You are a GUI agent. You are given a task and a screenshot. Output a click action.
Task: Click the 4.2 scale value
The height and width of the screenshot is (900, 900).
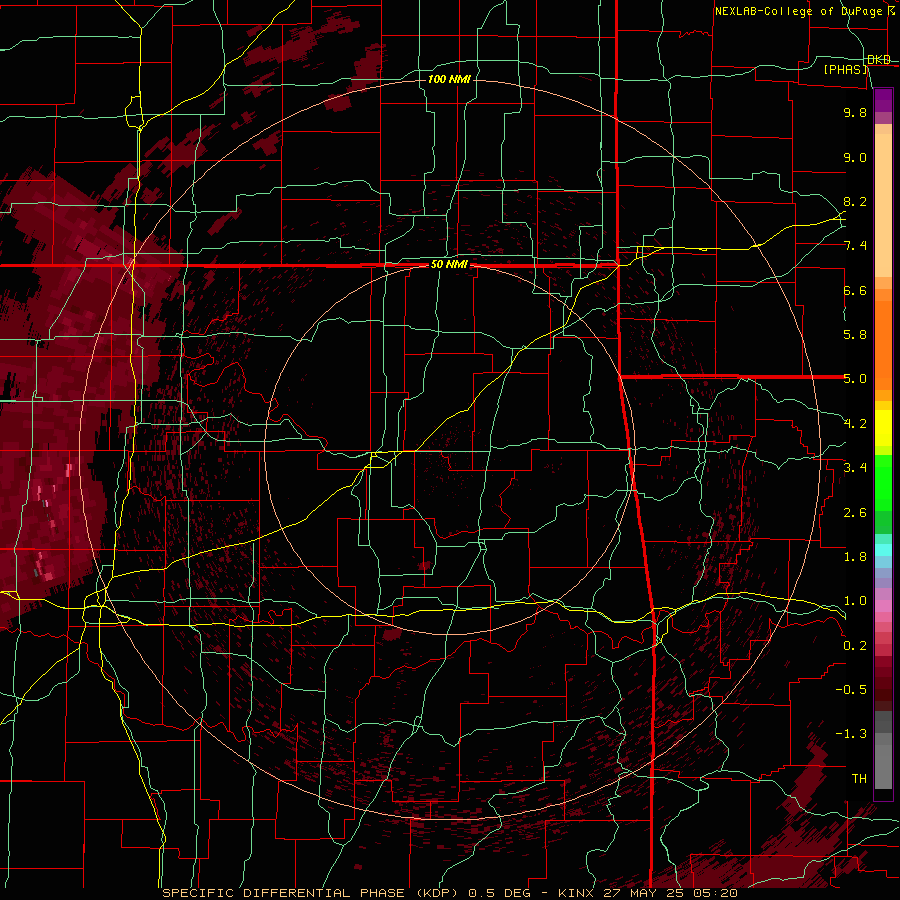tap(855, 424)
